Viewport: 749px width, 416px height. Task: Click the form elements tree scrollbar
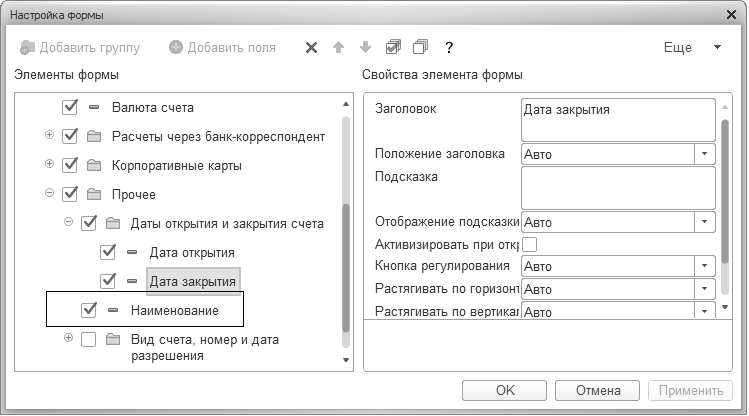tap(346, 268)
